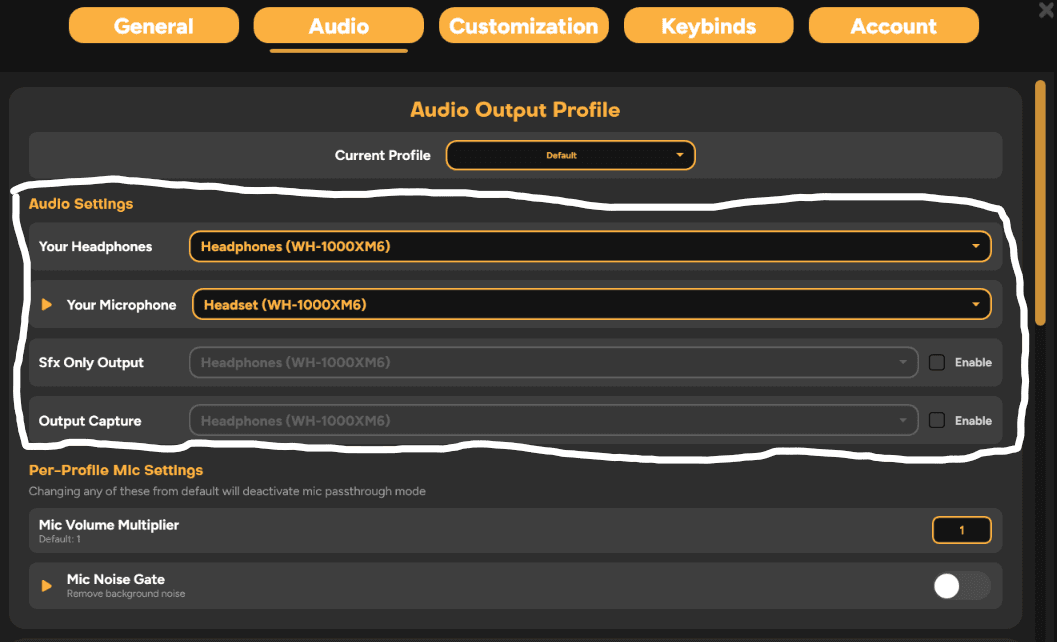Click the Audio Settings section label
1057x642 pixels.
[81, 204]
